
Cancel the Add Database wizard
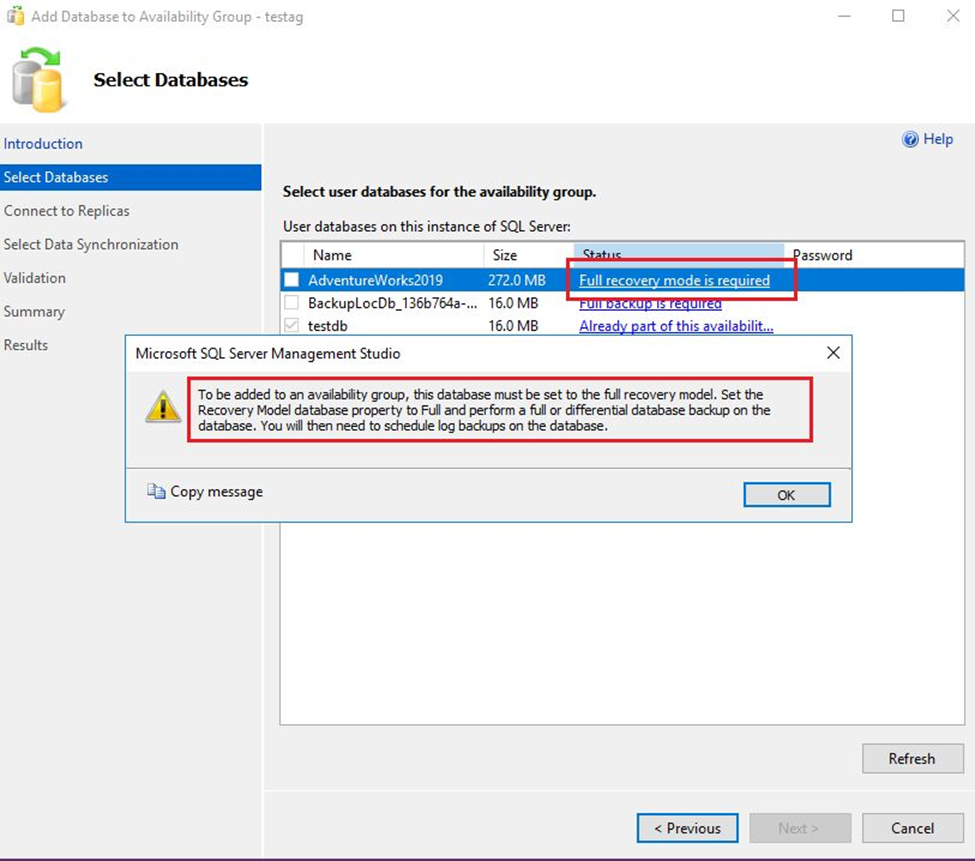[912, 828]
